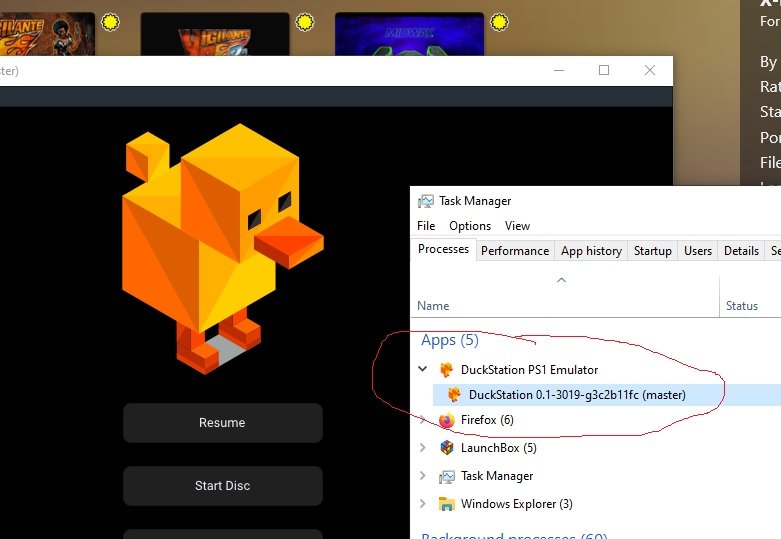Switch to the Performance tab
The width and height of the screenshot is (781, 539).
[515, 251]
